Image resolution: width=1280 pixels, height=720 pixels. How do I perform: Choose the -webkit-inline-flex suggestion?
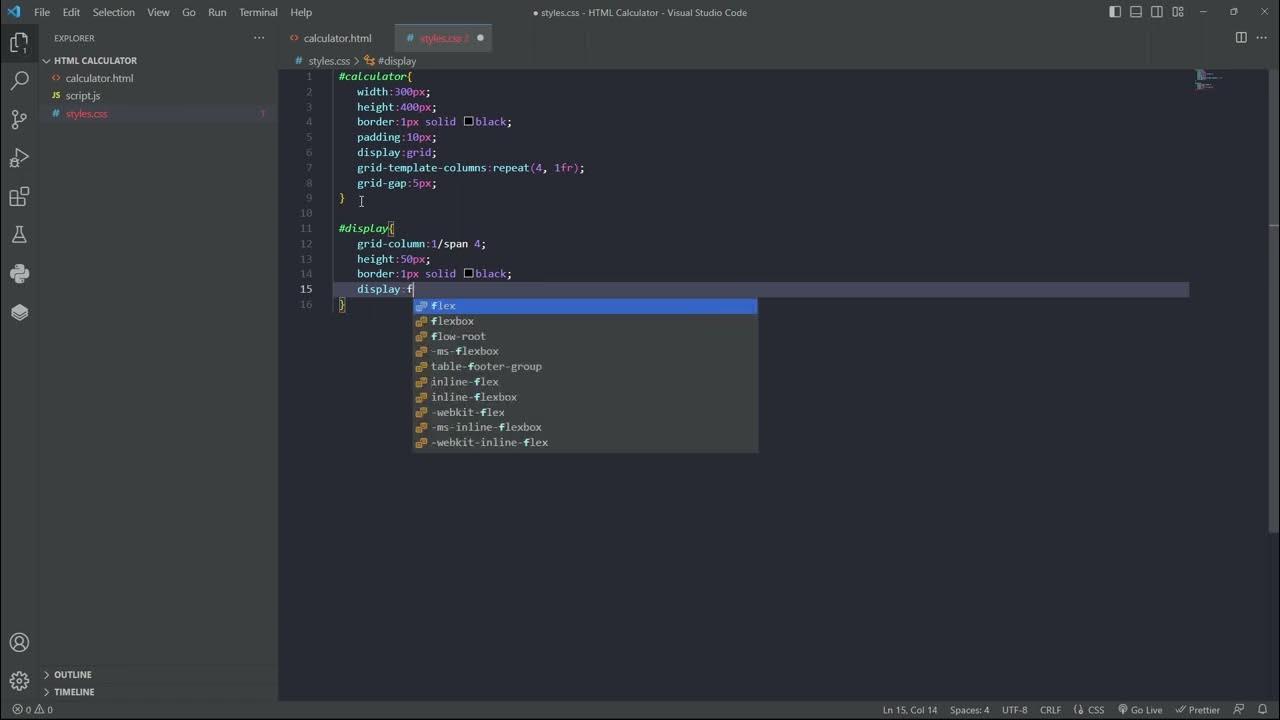click(586, 442)
